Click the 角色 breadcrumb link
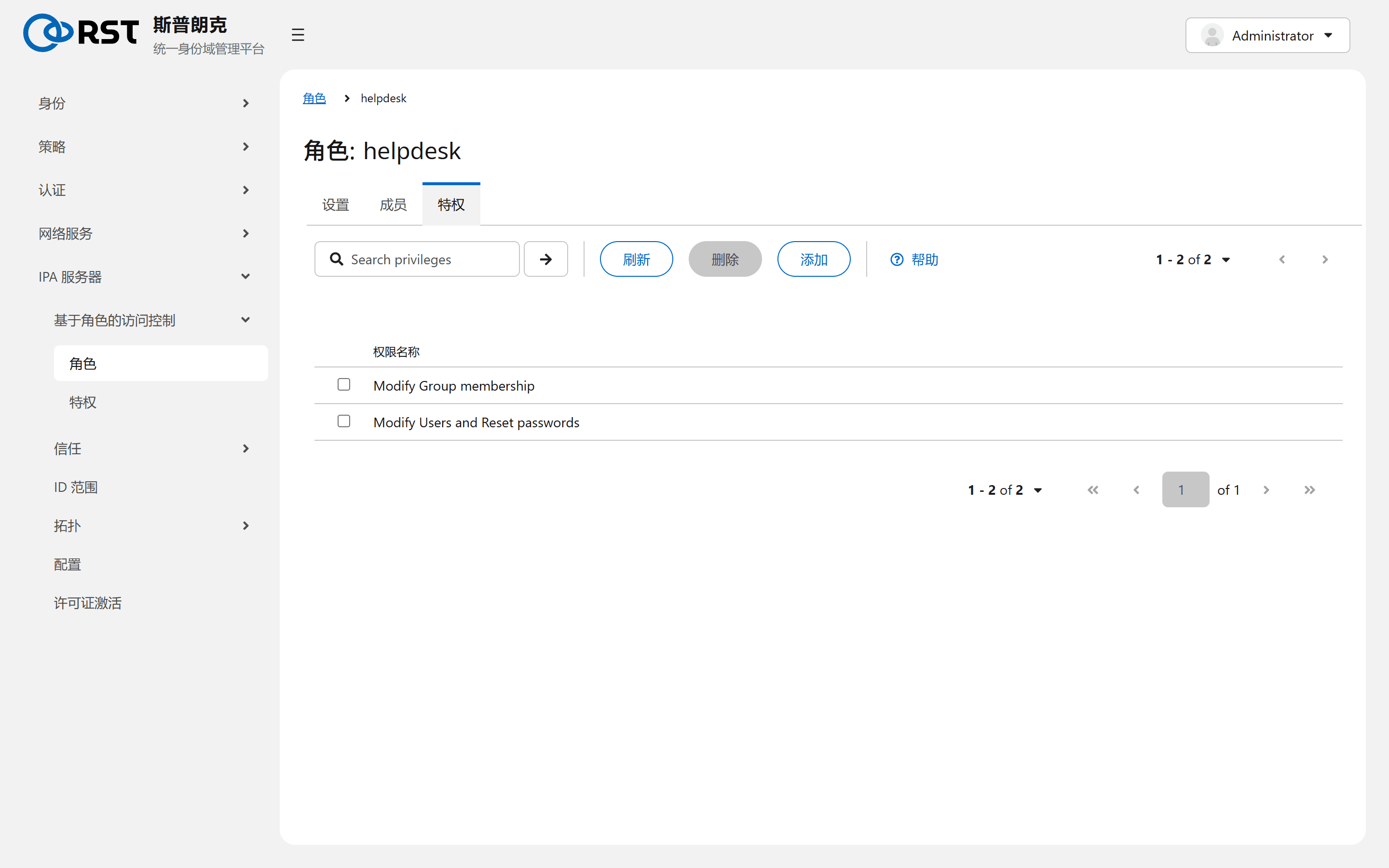This screenshot has width=1389, height=868. click(x=314, y=98)
